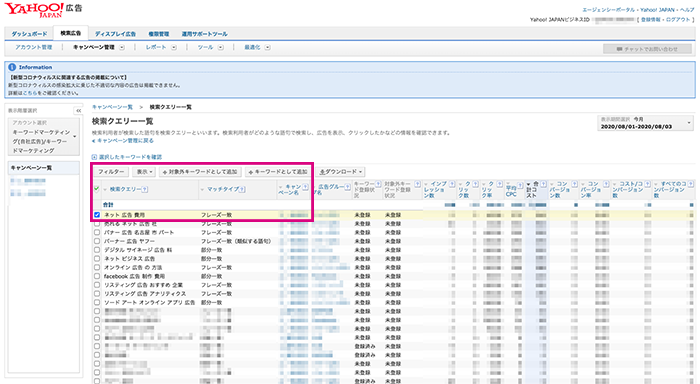The height and width of the screenshot is (384, 700).
Task: Click 対象外キーワードとして追加 button
Action: point(200,172)
